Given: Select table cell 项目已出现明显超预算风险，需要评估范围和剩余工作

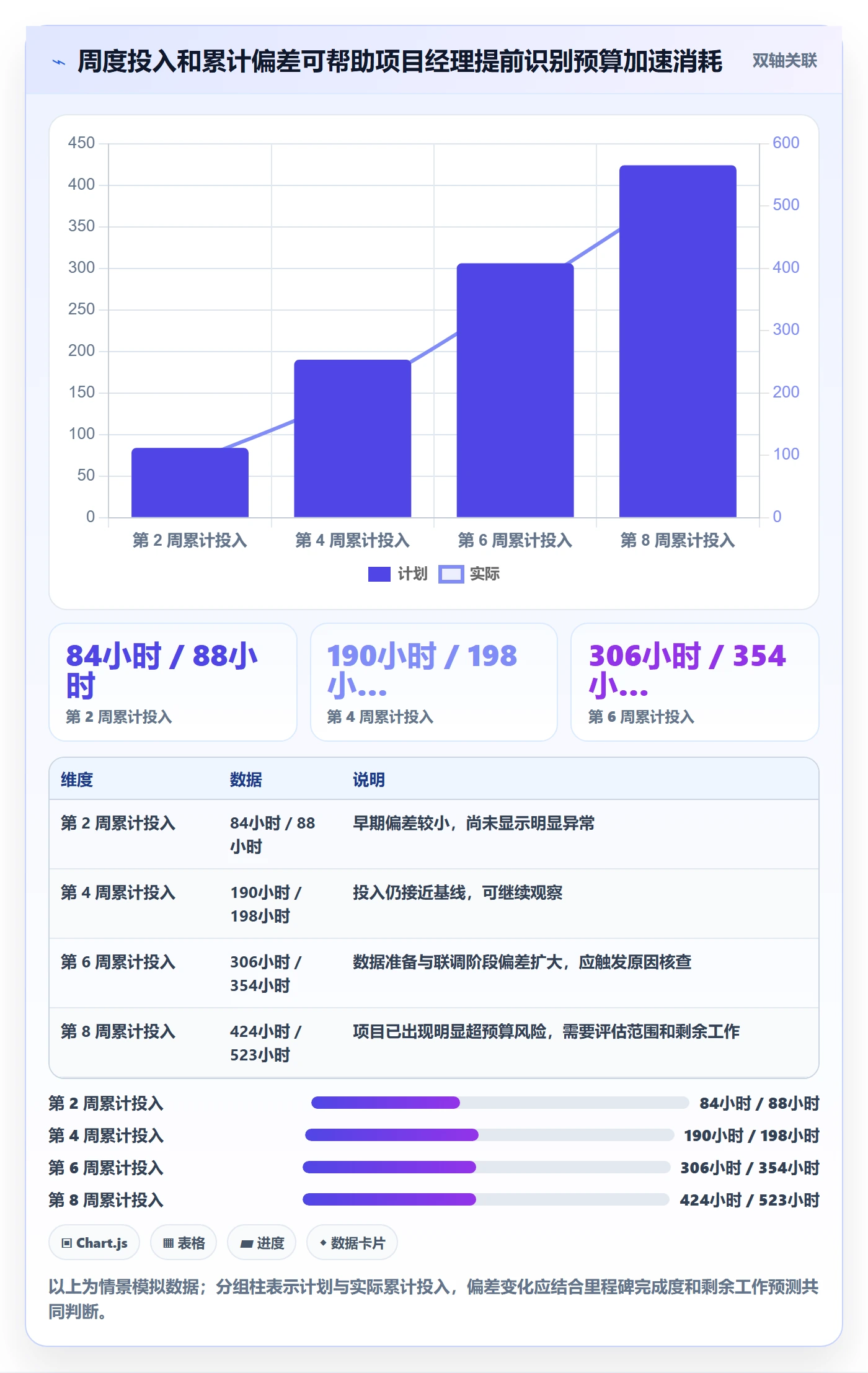Looking at the screenshot, I should [x=546, y=1031].
